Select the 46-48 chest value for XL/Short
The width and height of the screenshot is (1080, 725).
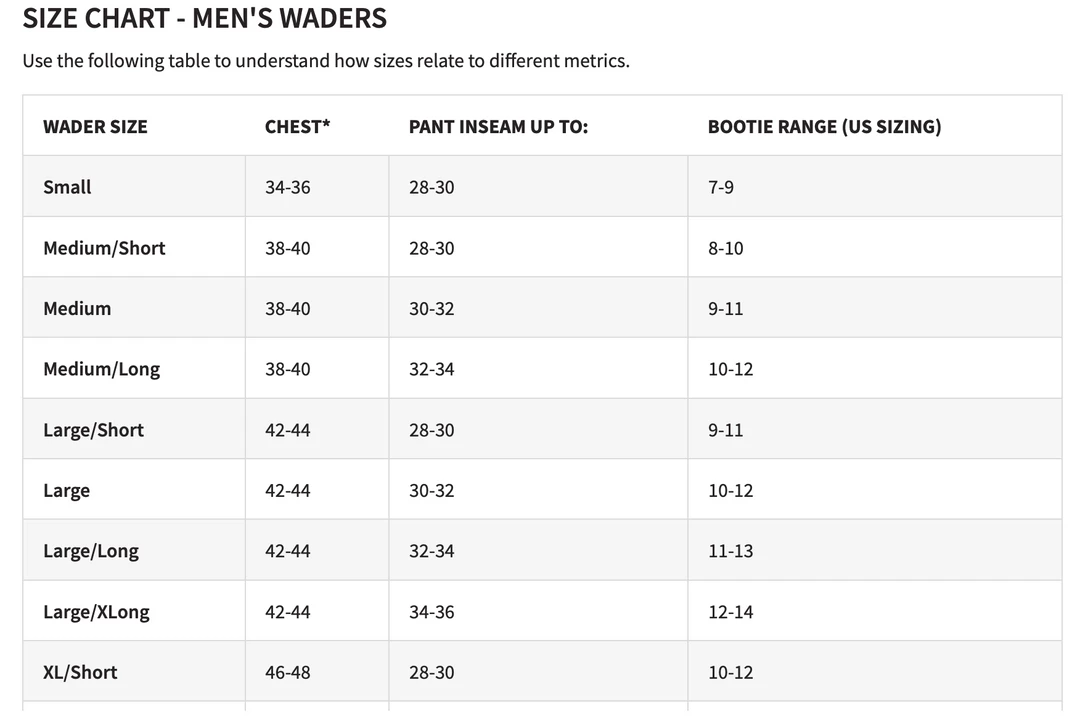287,672
